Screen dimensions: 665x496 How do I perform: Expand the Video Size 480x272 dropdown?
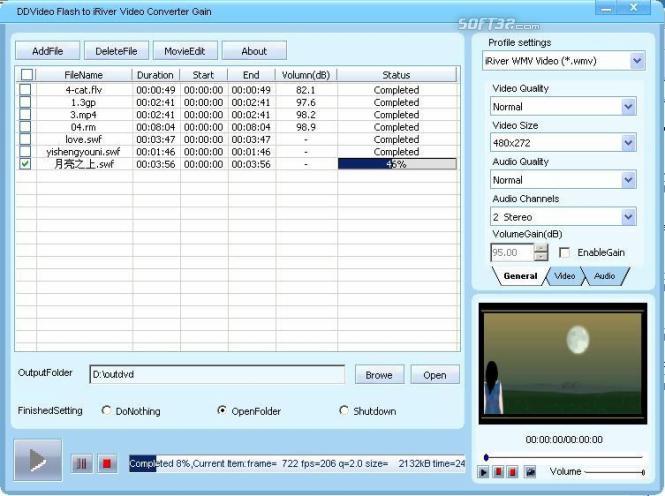click(x=629, y=143)
